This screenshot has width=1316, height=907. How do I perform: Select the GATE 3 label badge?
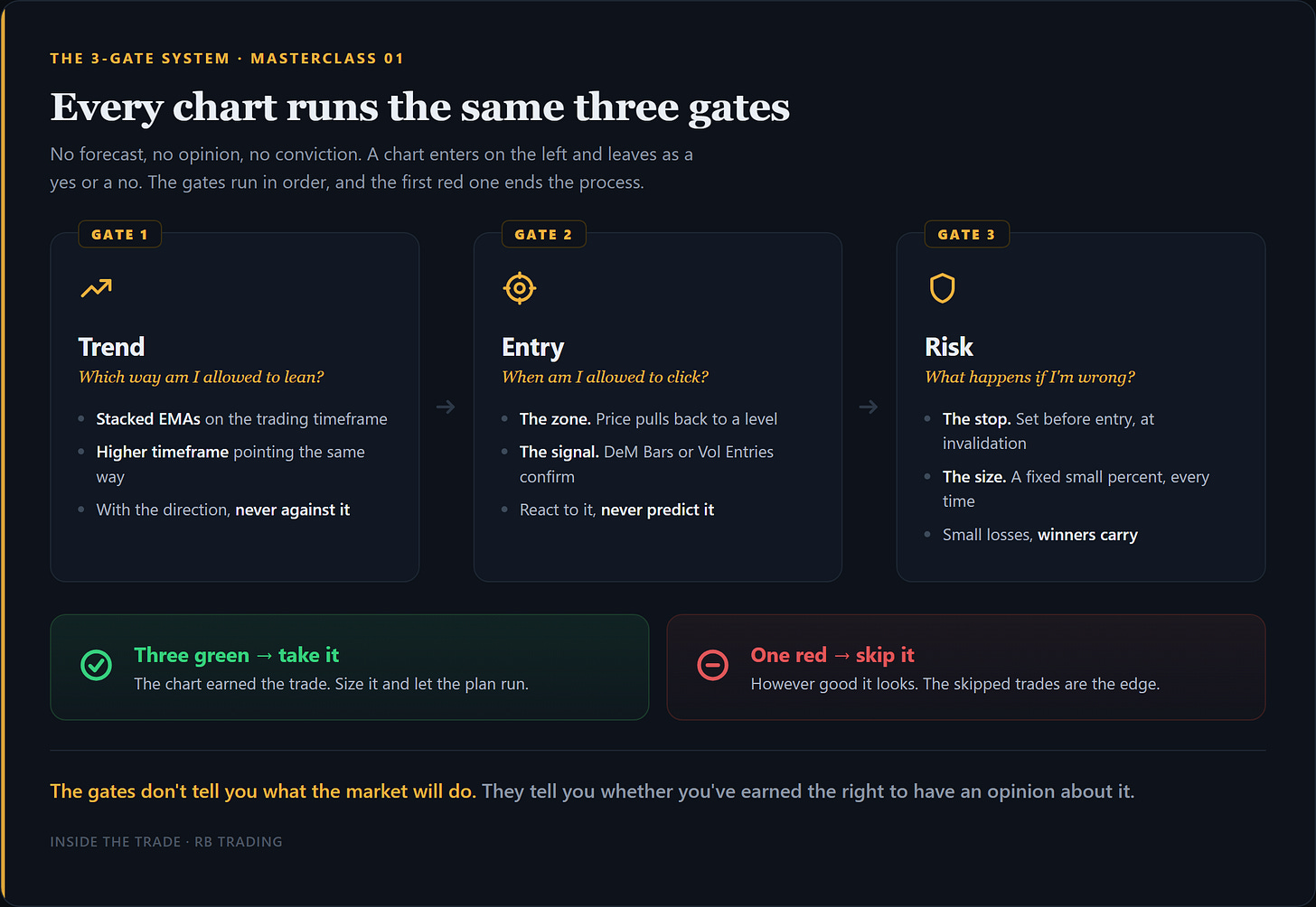point(966,234)
